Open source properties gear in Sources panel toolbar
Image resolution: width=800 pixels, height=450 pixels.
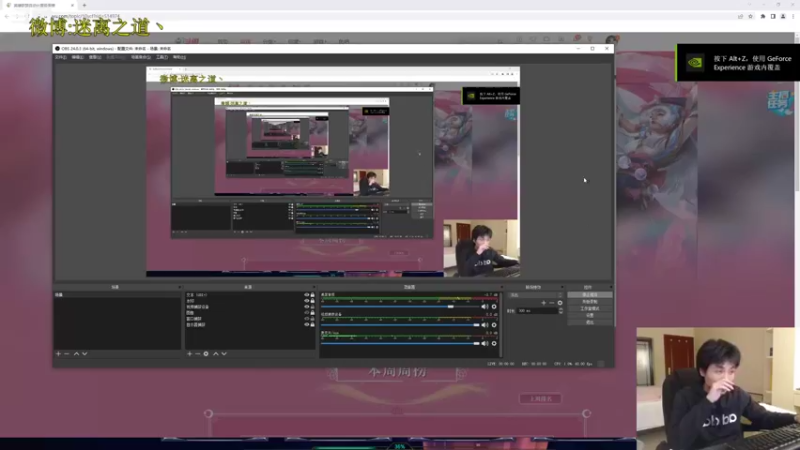206,354
